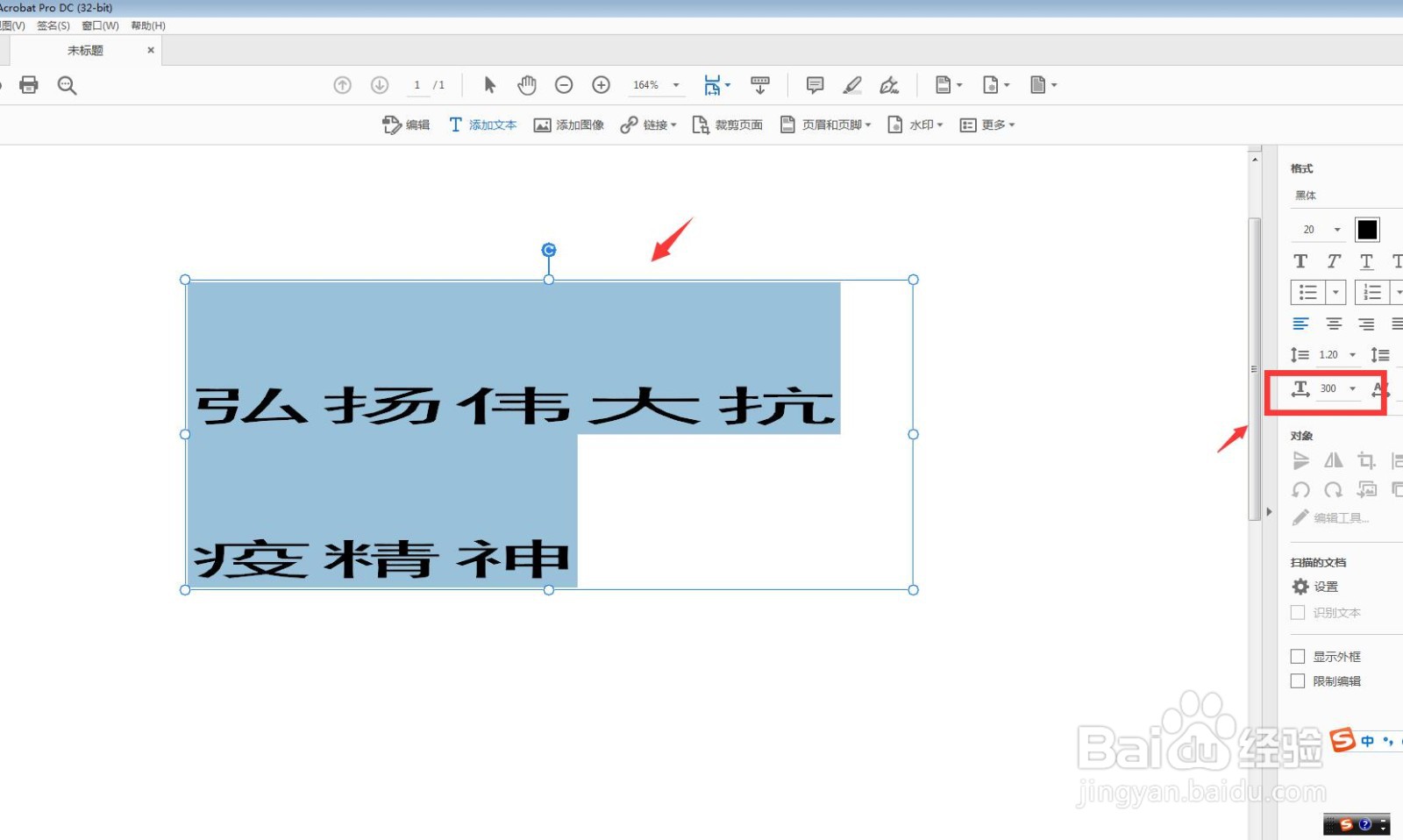This screenshot has width=1403, height=840.
Task: Collapse right panel with triangle arrow
Action: pyautogui.click(x=1269, y=511)
